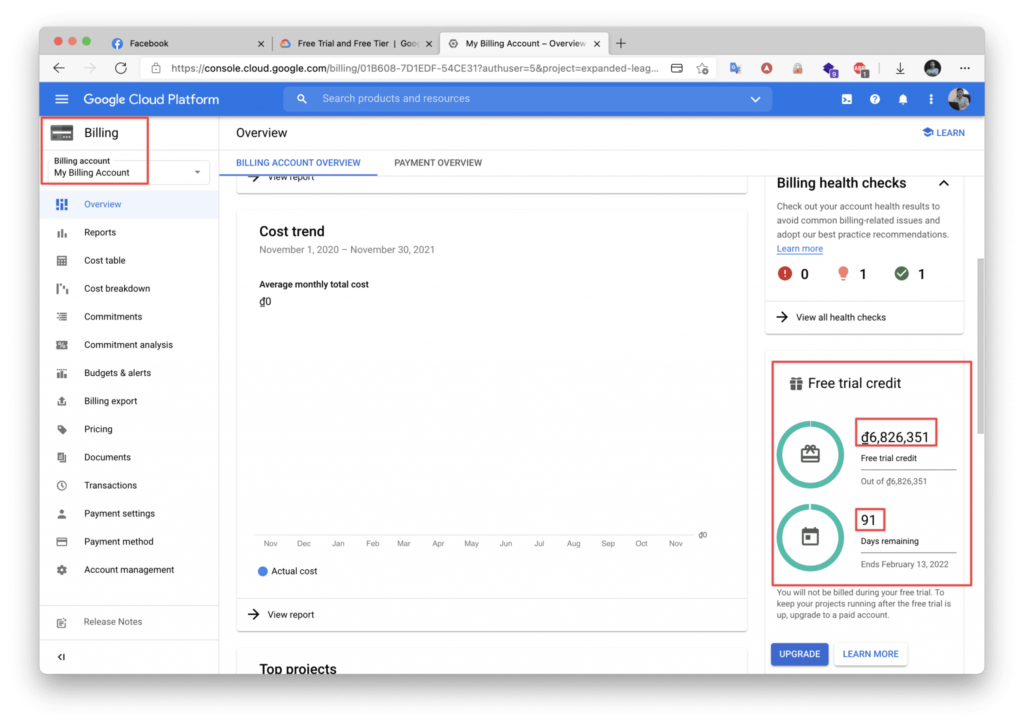This screenshot has width=1024, height=726.
Task: Click the Upgrade button
Action: point(799,654)
